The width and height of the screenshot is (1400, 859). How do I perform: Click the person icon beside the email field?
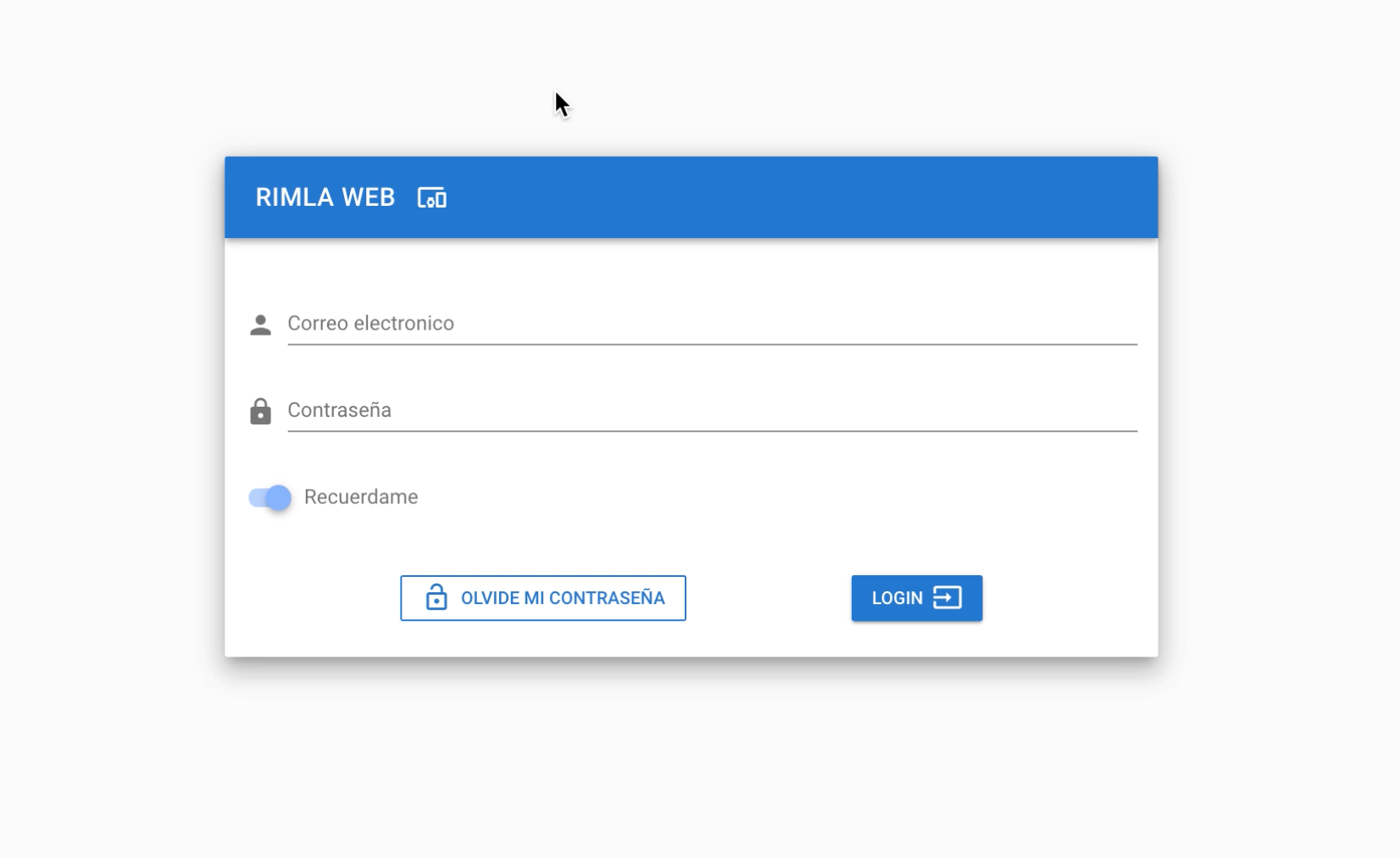coord(261,324)
